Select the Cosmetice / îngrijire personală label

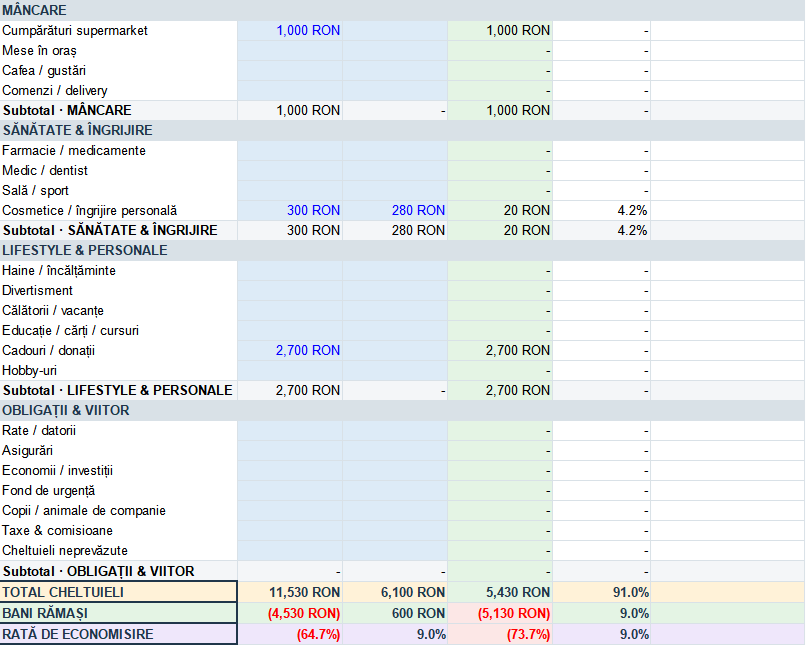(x=89, y=211)
